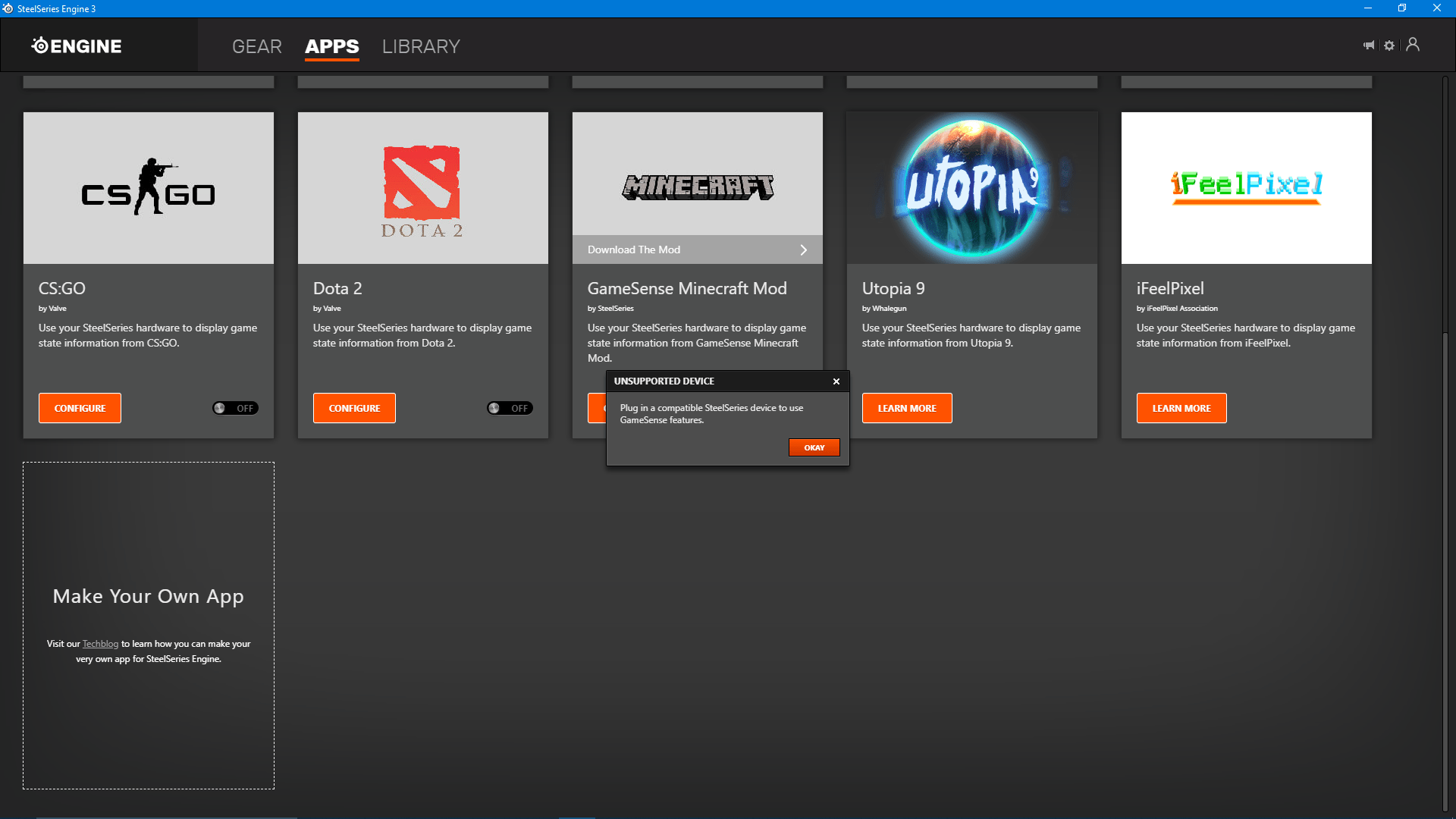1456x819 pixels.
Task: Click the CS:GO app thumbnail
Action: click(149, 188)
